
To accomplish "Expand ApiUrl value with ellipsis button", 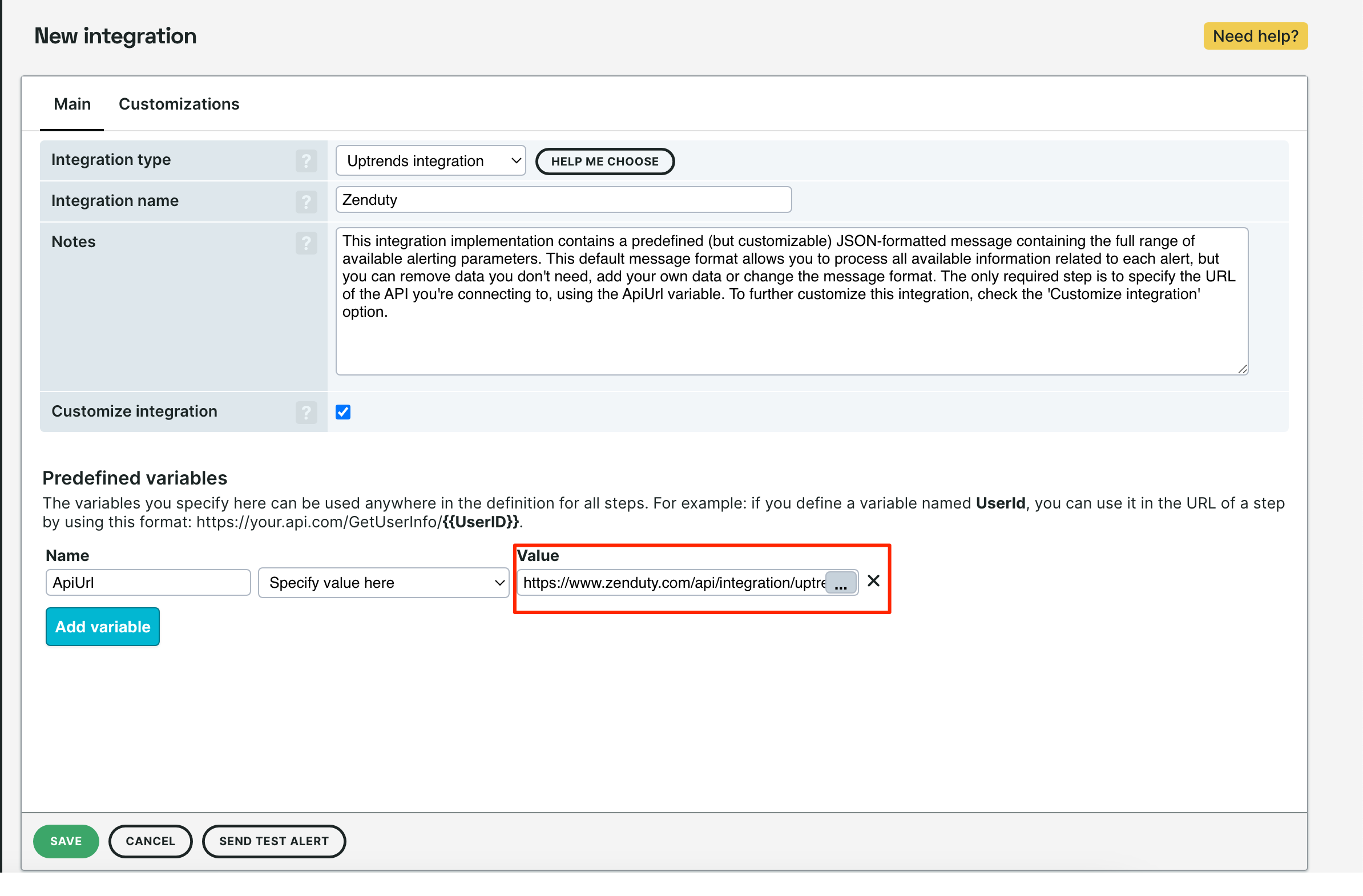I will pyautogui.click(x=841, y=583).
